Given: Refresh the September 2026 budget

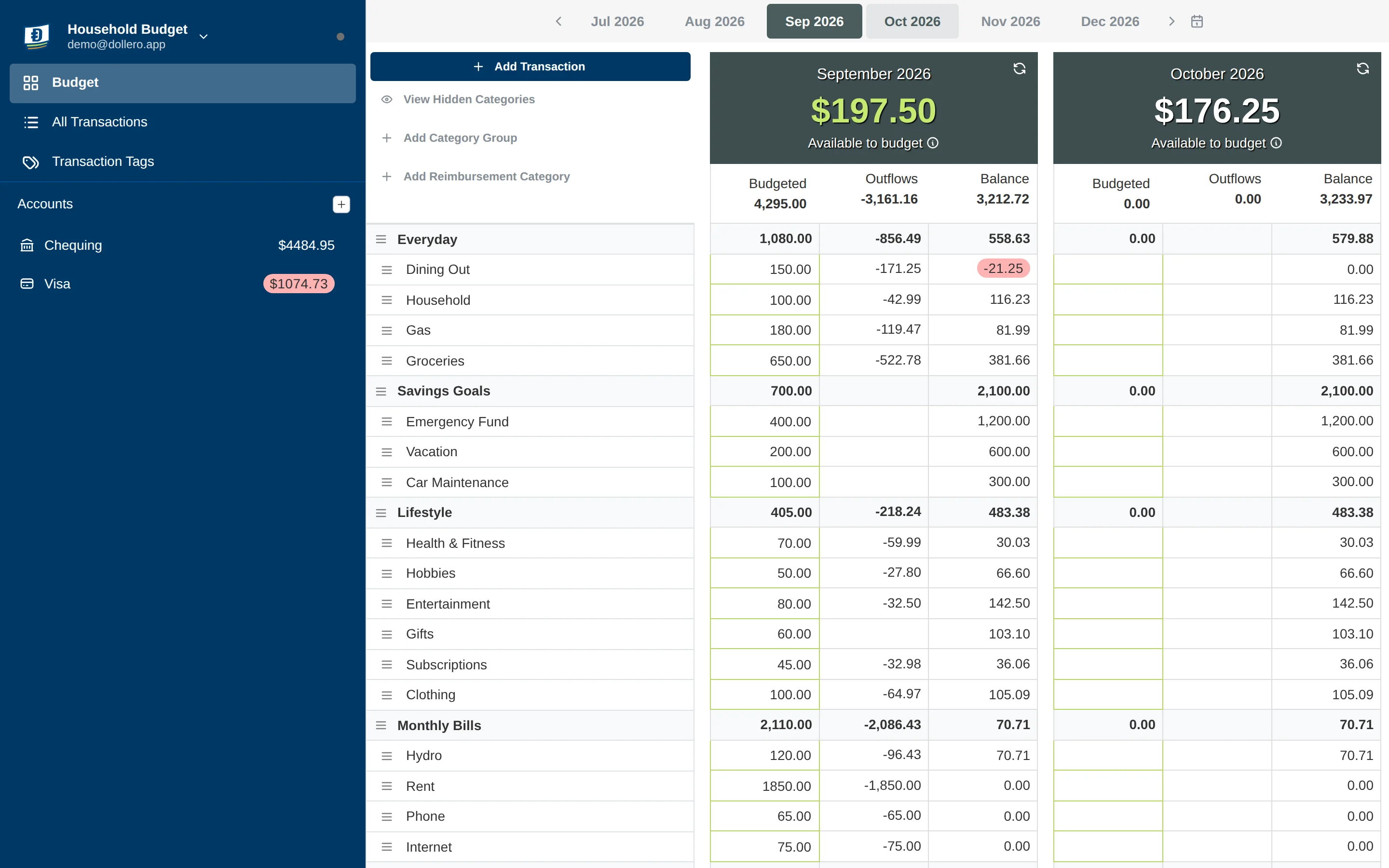Looking at the screenshot, I should (1020, 69).
